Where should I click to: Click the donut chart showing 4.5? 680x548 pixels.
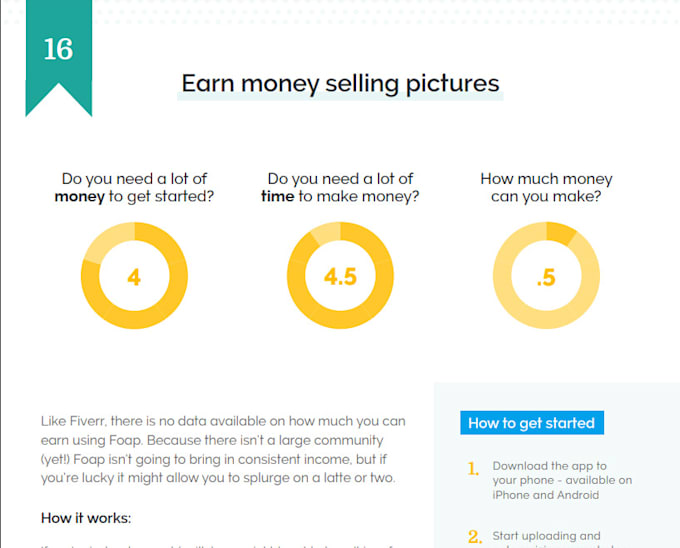click(x=340, y=276)
